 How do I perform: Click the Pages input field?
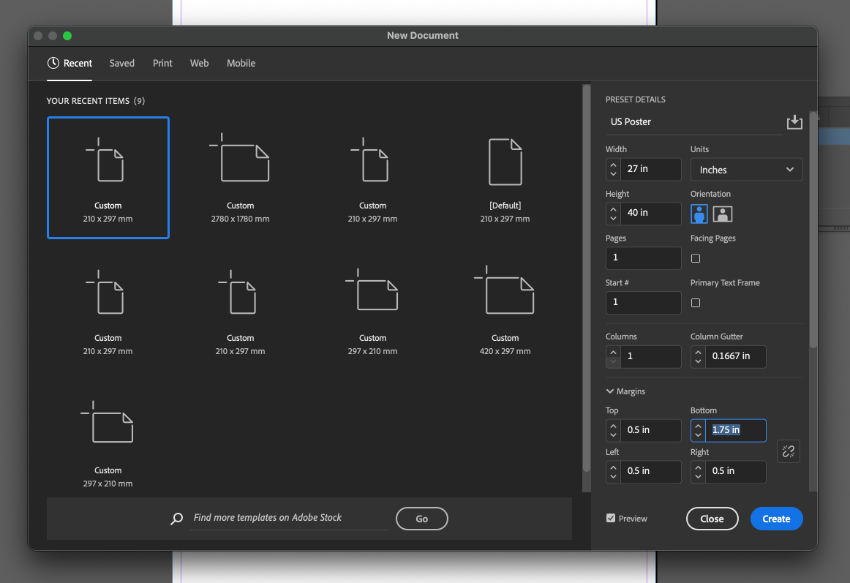click(643, 258)
